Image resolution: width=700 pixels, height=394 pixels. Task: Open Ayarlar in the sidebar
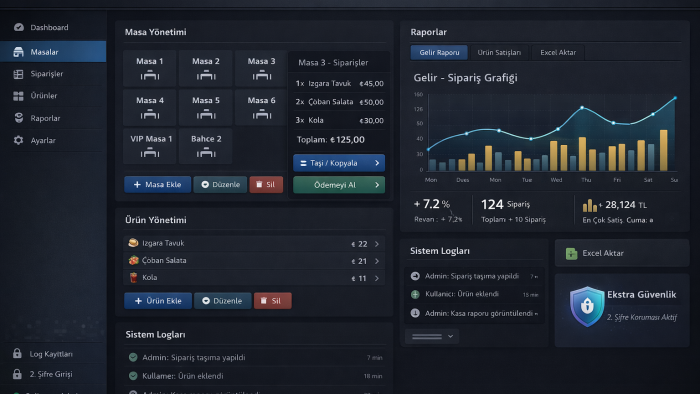53,140
